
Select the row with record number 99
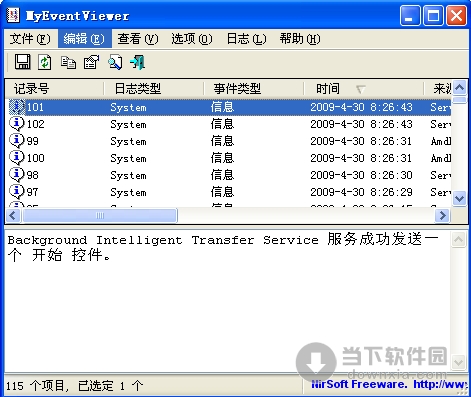[x=228, y=141]
